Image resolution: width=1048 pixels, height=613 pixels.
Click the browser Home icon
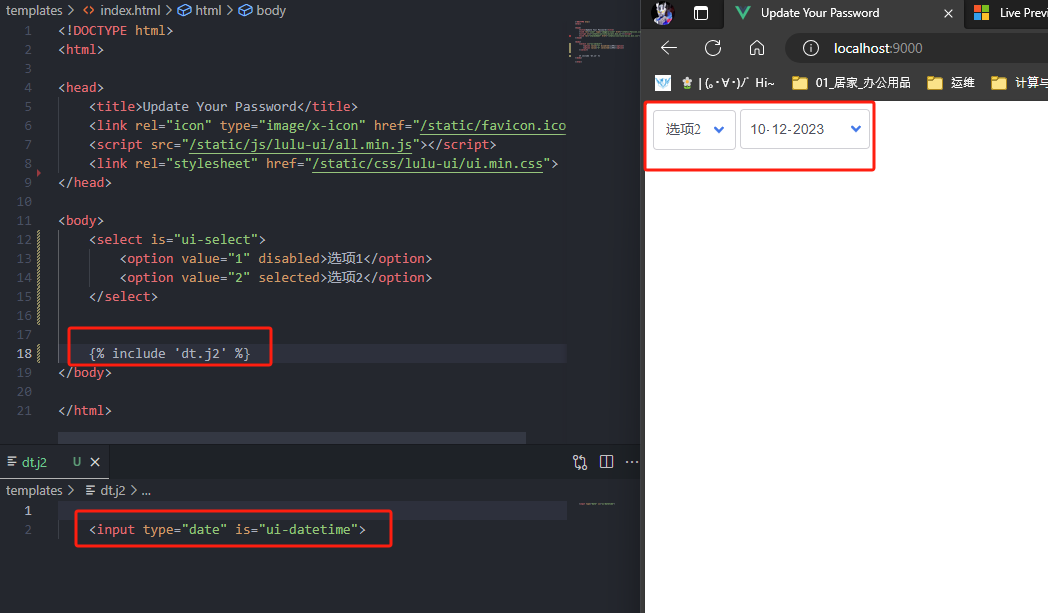[x=757, y=48]
